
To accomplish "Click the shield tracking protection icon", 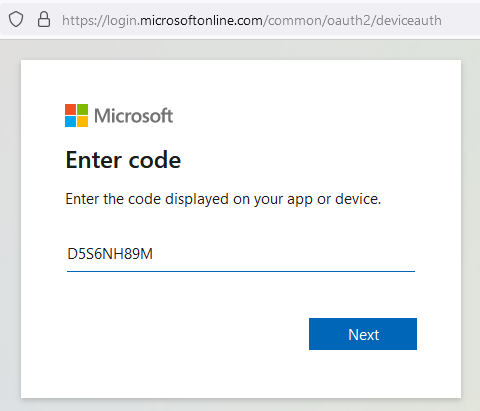I will (x=16, y=19).
